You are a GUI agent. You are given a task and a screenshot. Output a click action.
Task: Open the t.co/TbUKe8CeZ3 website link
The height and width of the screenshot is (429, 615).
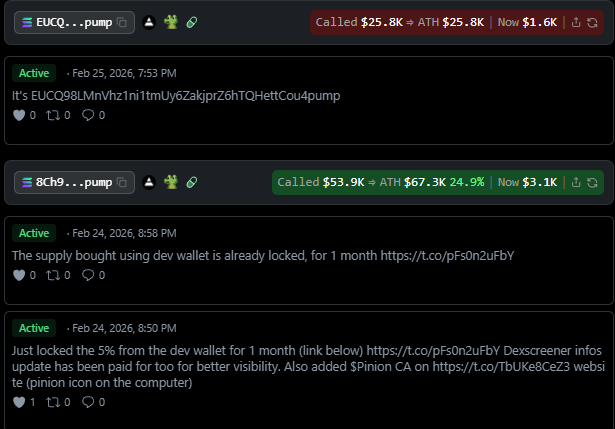[501, 367]
